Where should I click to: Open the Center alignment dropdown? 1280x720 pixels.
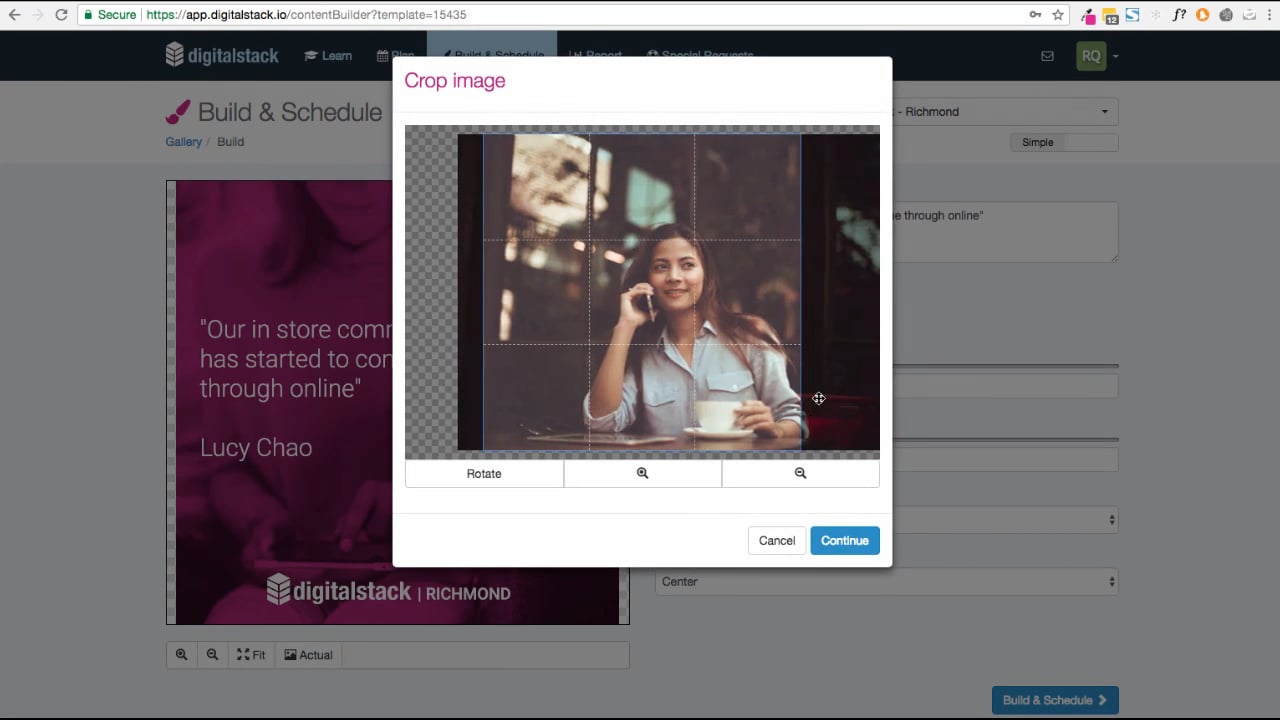pyautogui.click(x=887, y=582)
